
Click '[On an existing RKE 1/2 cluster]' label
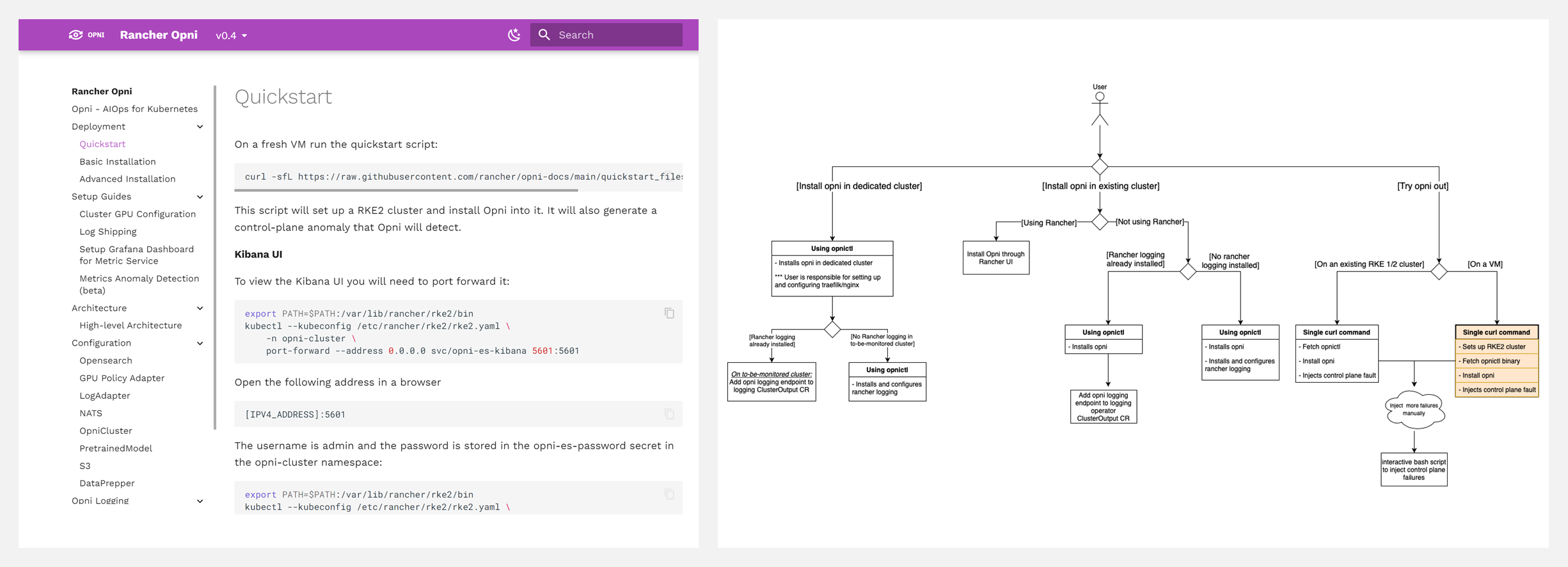[1369, 264]
